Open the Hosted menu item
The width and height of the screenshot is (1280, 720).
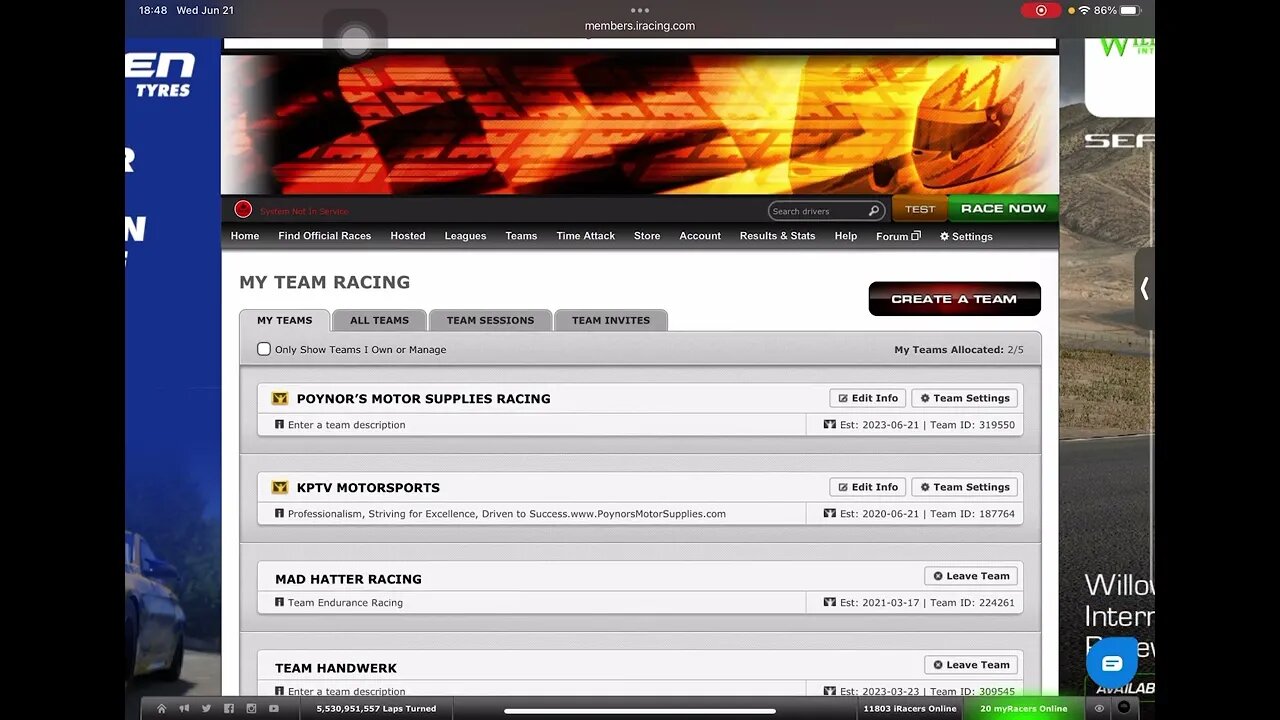(408, 236)
